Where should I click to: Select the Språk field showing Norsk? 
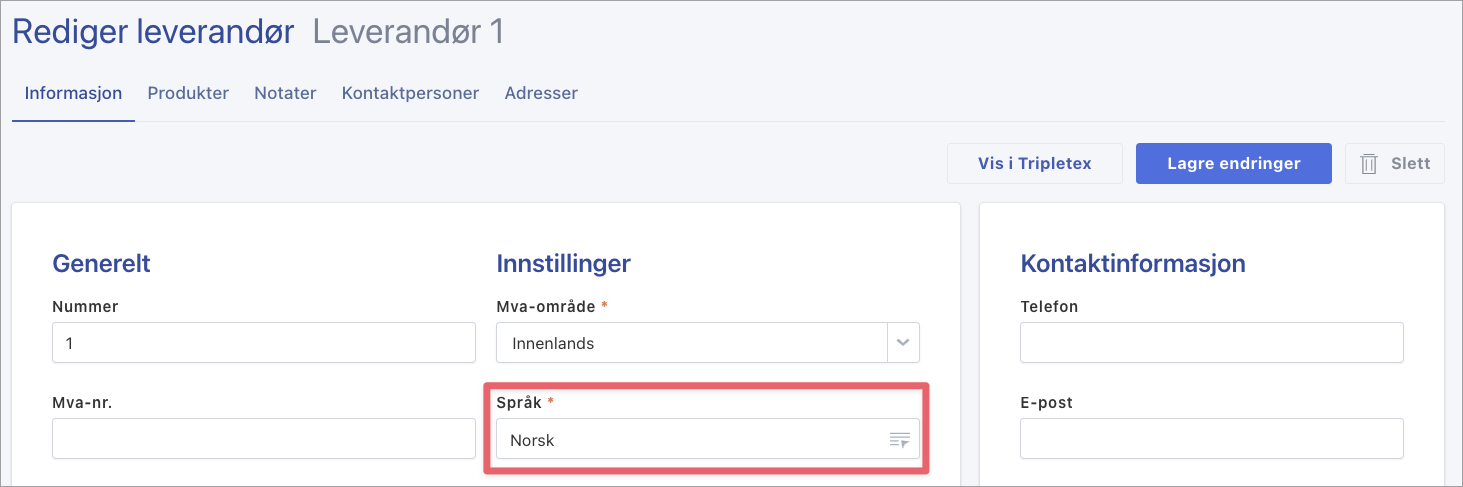click(690, 440)
